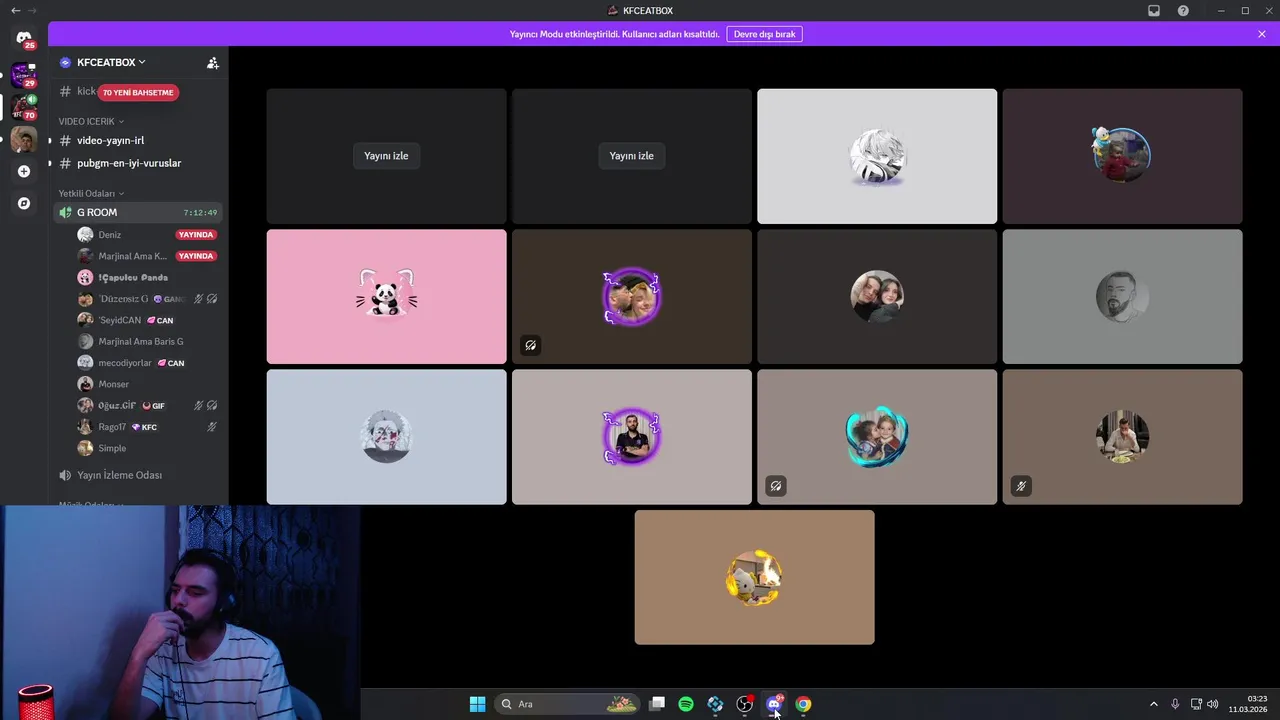
Task: Open Discover servers compass icon
Action: click(x=24, y=203)
